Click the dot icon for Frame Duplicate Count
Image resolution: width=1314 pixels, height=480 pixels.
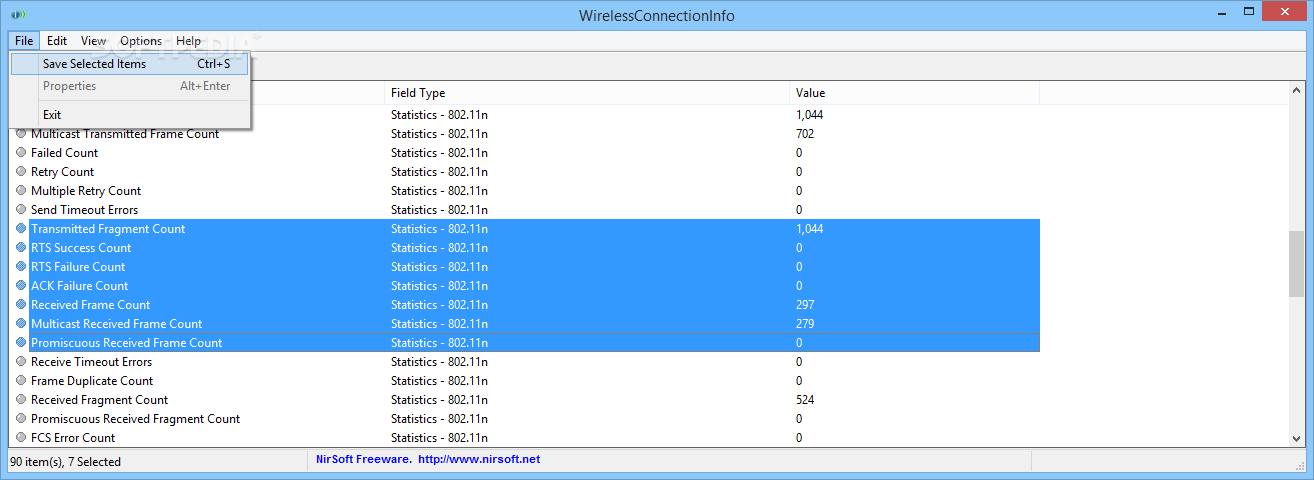(x=22, y=381)
